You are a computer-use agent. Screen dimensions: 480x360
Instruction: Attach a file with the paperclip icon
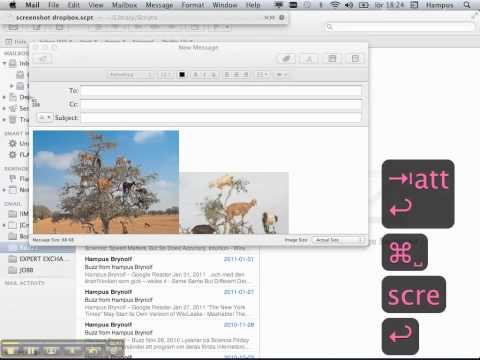(x=286, y=59)
